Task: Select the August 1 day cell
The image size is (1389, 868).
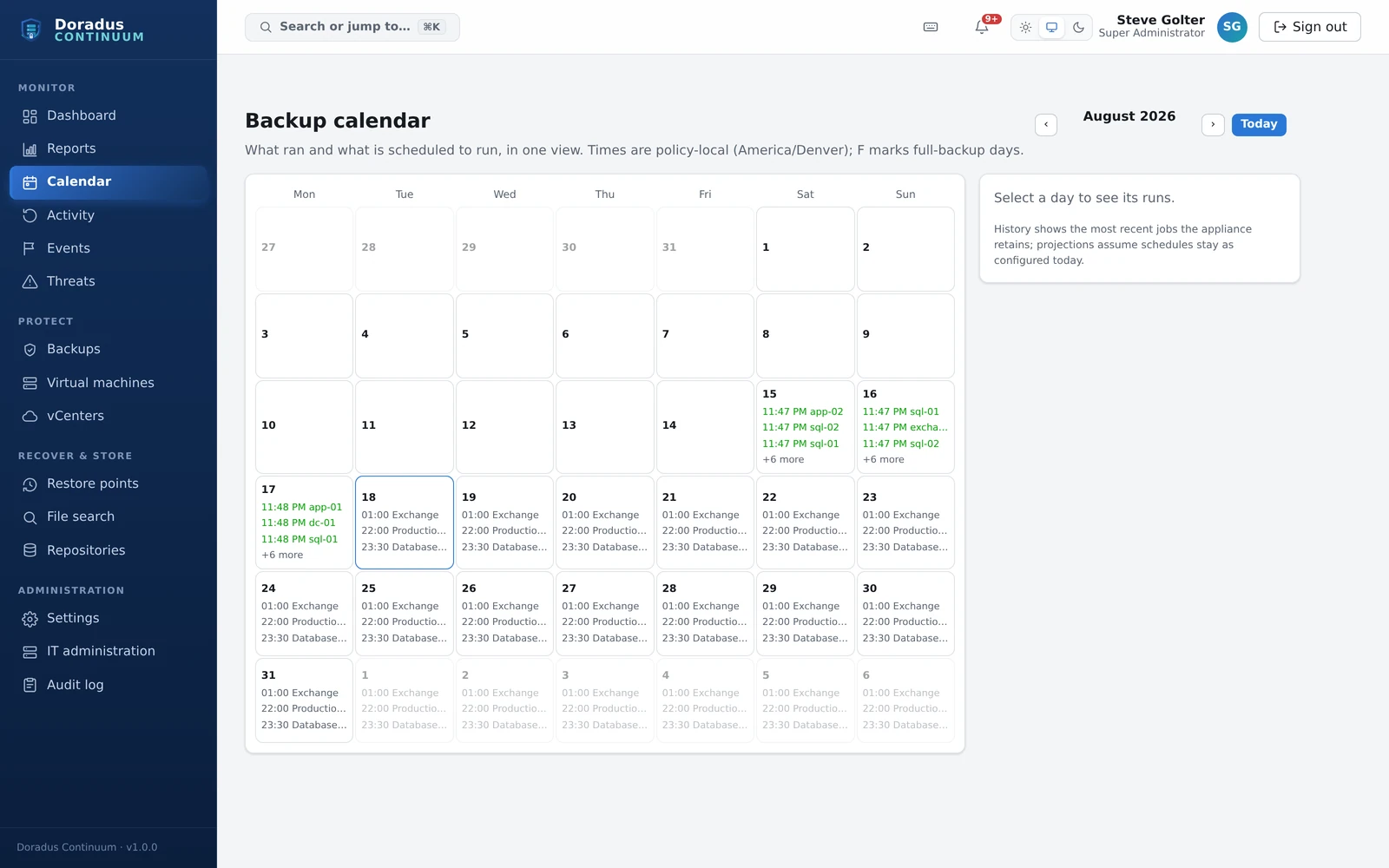Action: pyautogui.click(x=806, y=249)
